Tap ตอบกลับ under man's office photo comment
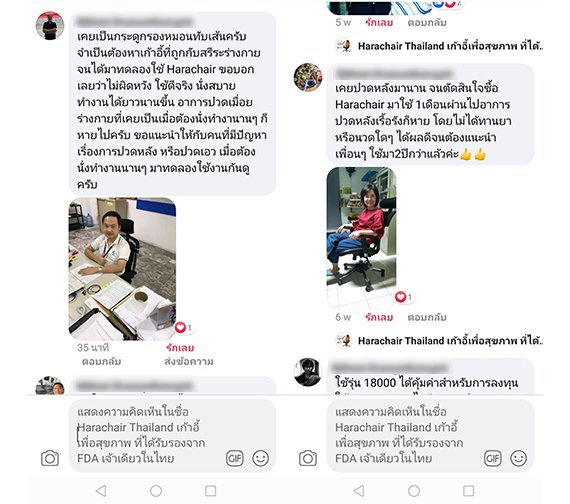Viewport: 570px width, 504px height. point(101,361)
